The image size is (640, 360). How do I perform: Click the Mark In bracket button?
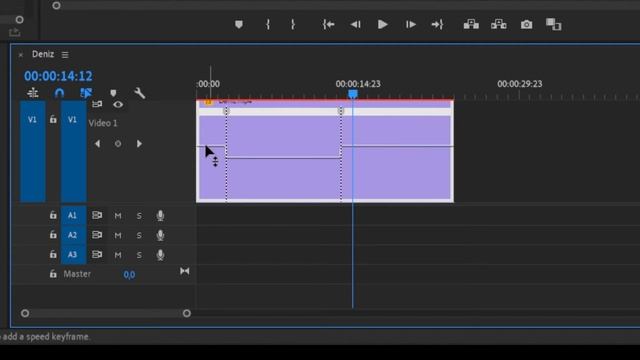[268, 24]
